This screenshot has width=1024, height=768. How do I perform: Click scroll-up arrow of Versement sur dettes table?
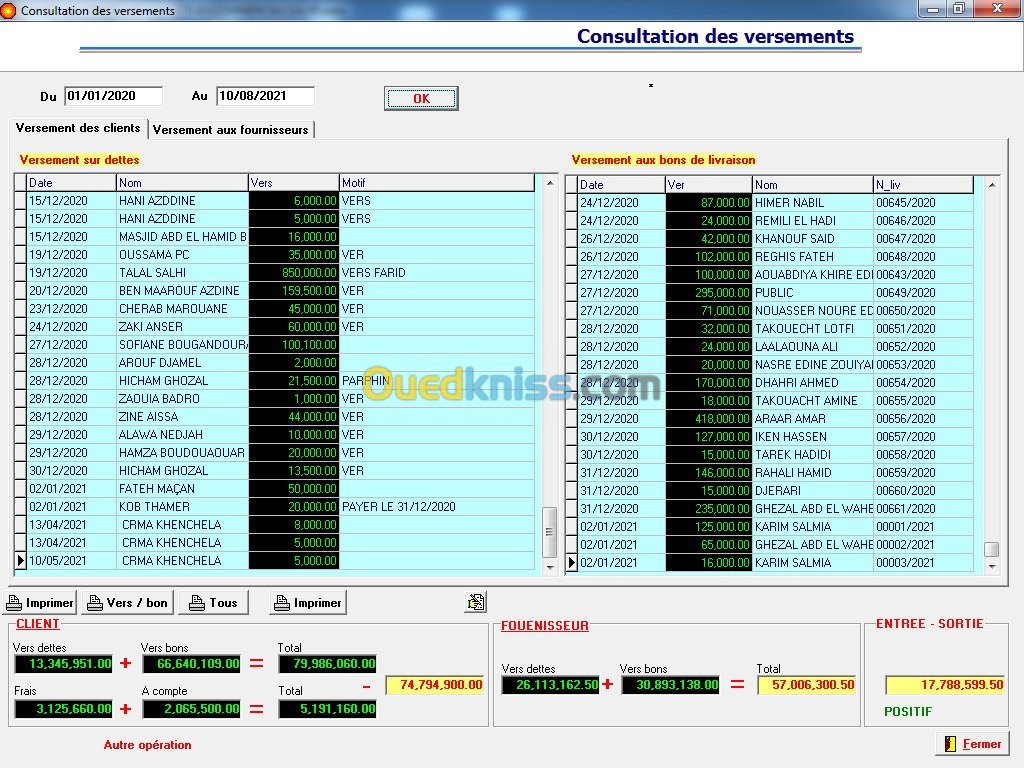[549, 184]
